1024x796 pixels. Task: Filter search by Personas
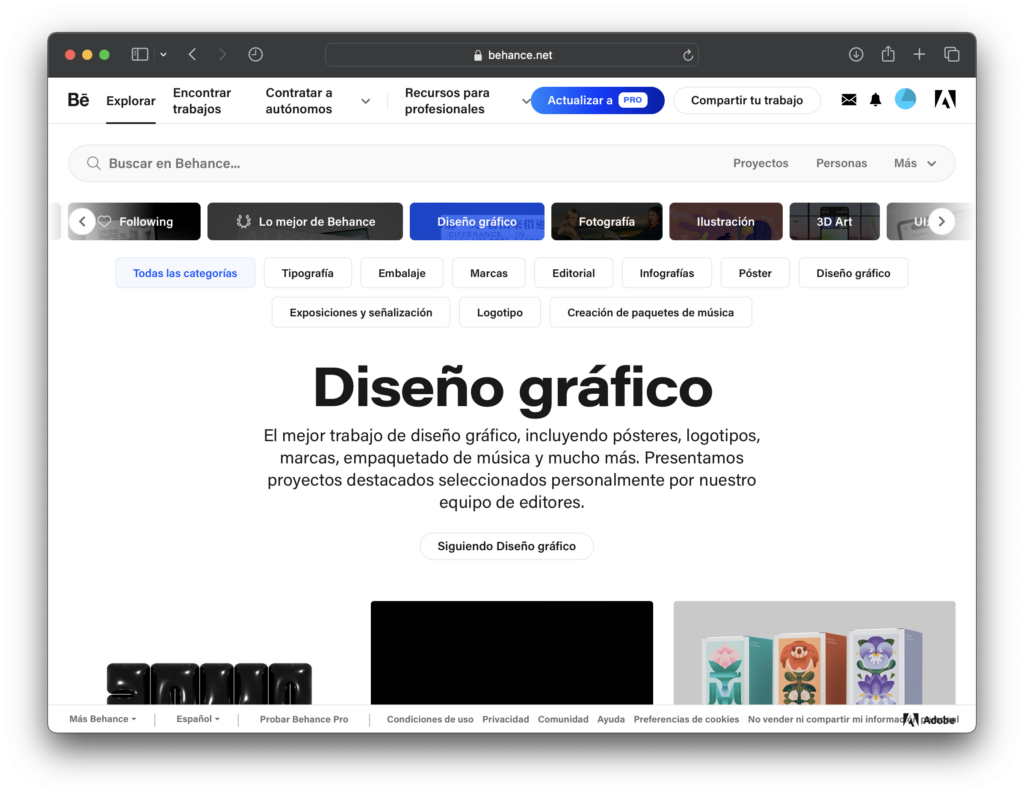841,163
